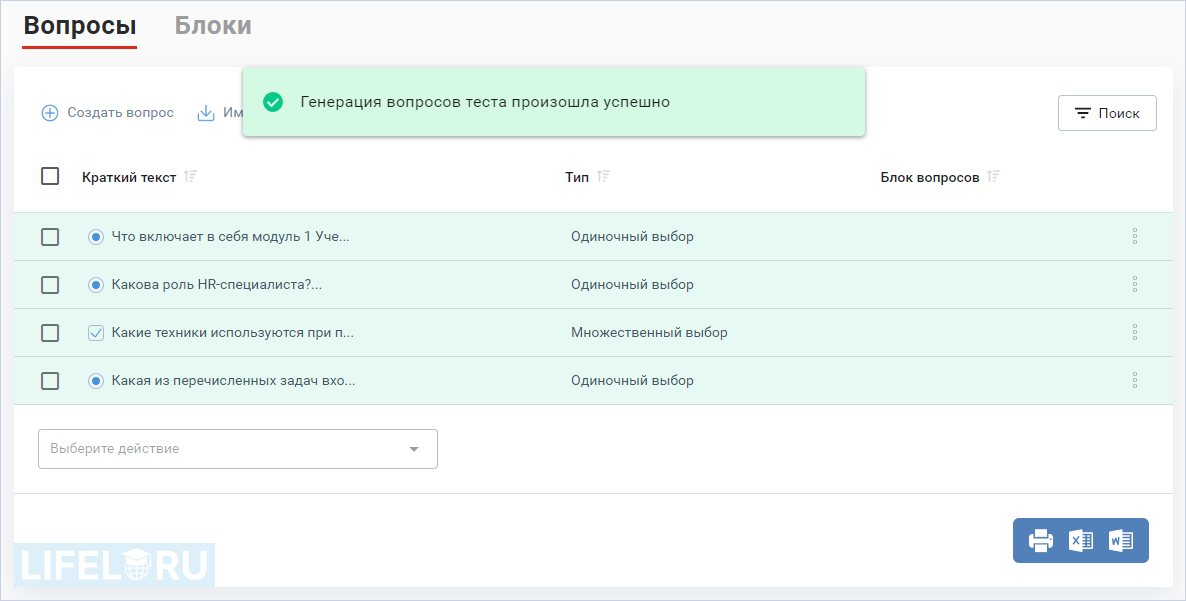The height and width of the screenshot is (601, 1186).
Task: Click Создать вопрос button
Action: click(108, 113)
